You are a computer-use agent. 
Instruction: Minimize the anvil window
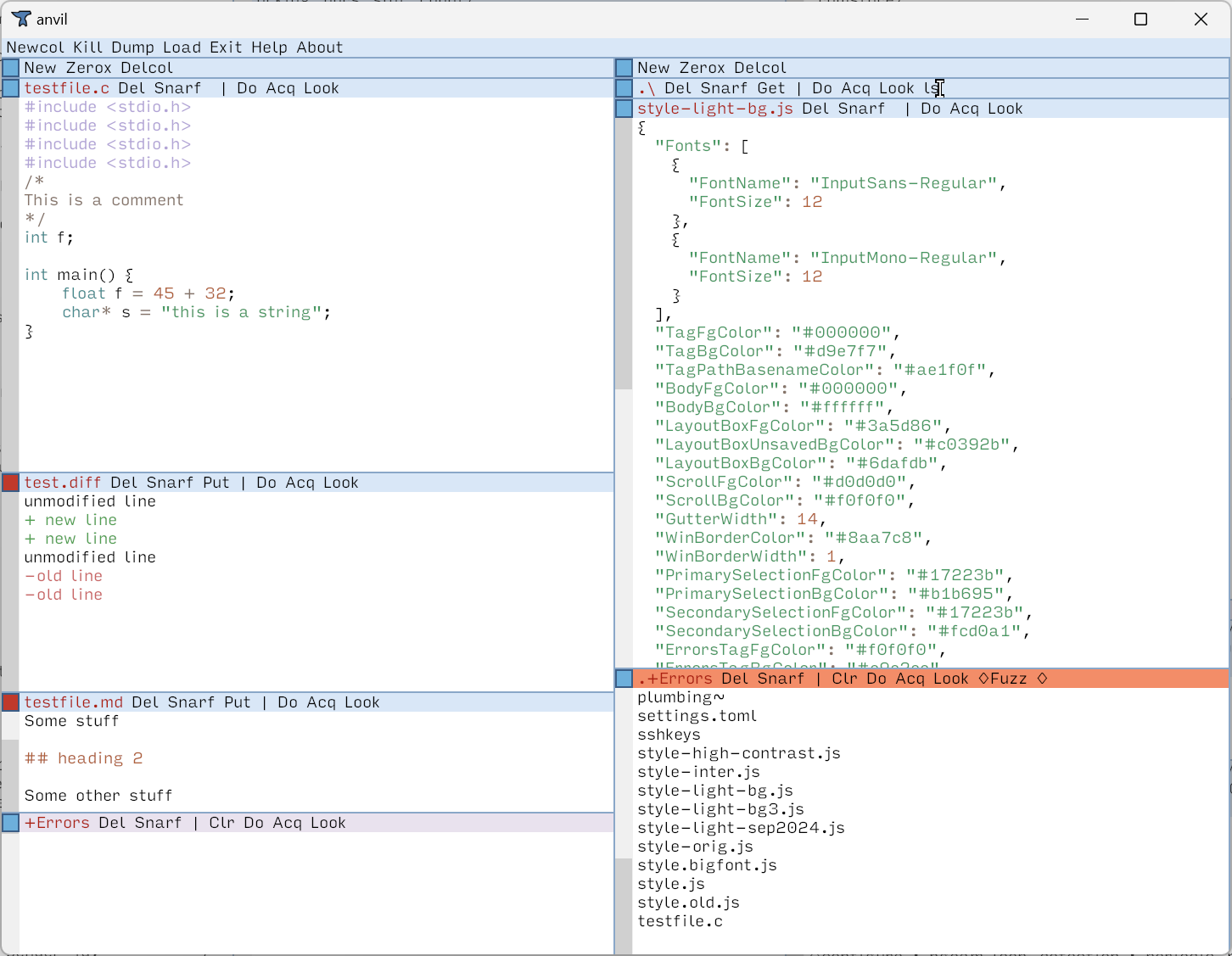click(x=1082, y=19)
